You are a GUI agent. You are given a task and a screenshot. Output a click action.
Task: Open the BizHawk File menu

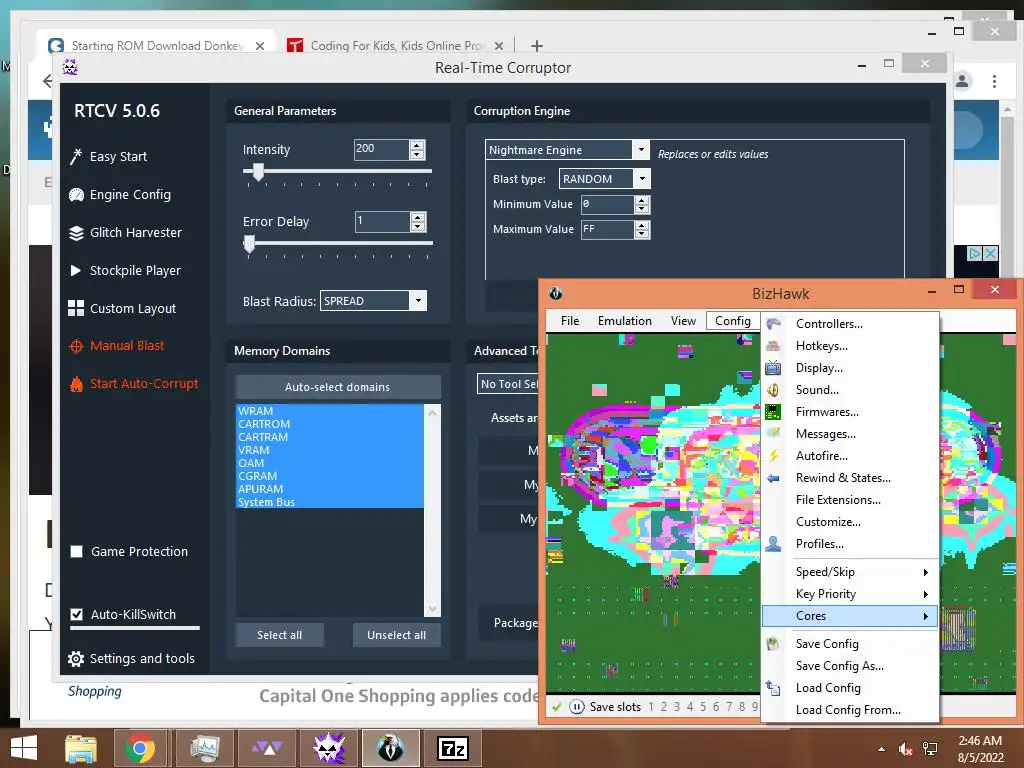569,321
